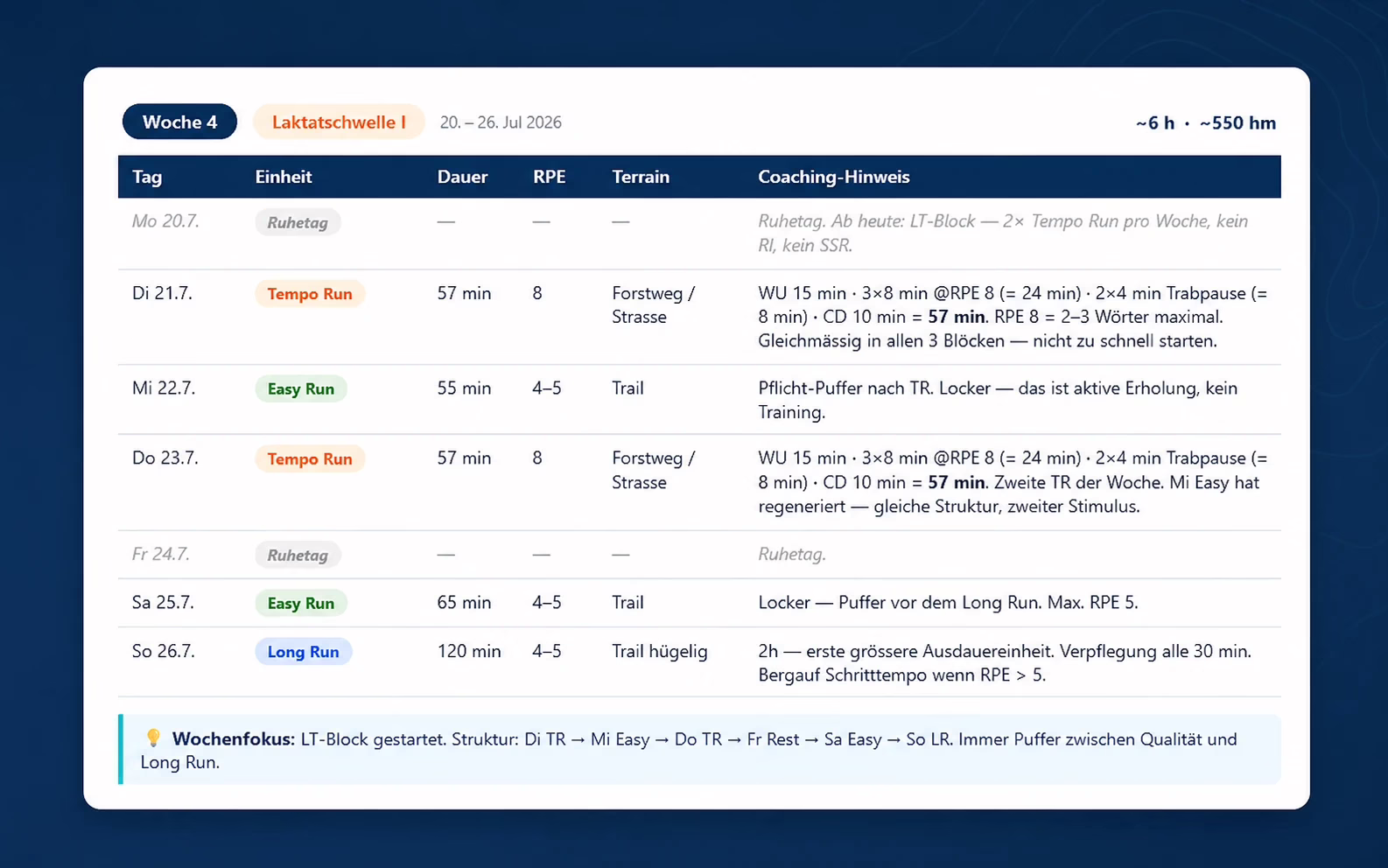Select the Woche 4 badge
This screenshot has width=1388, height=868.
(179, 122)
